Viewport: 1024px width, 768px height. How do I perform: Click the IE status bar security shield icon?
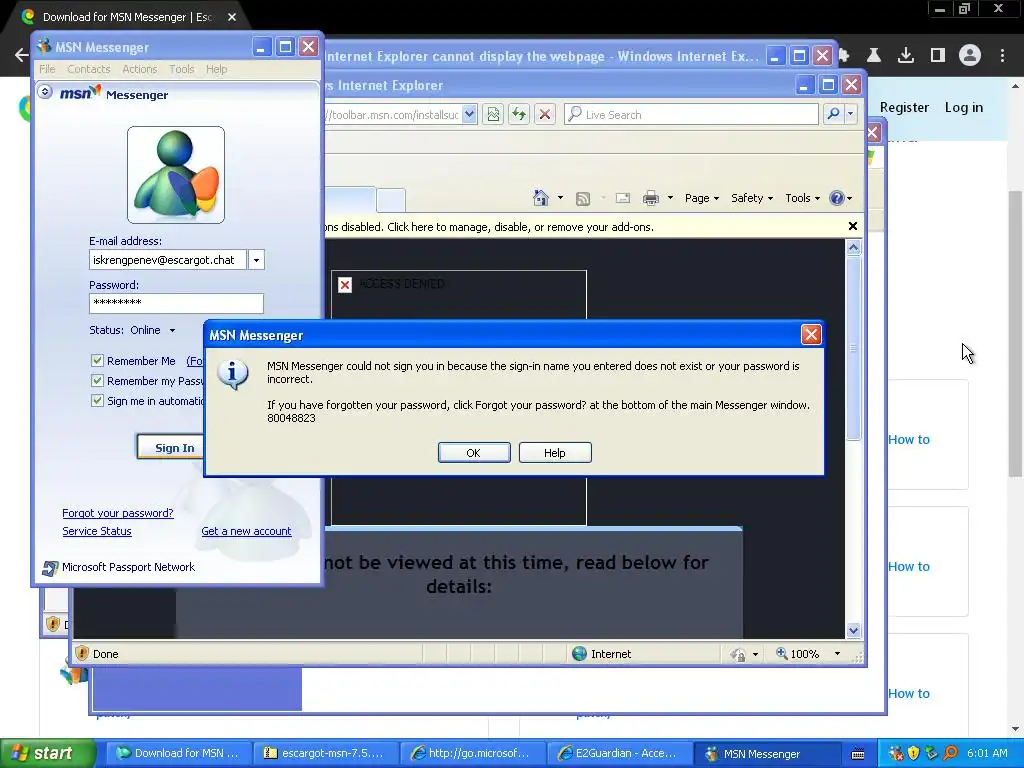point(82,653)
